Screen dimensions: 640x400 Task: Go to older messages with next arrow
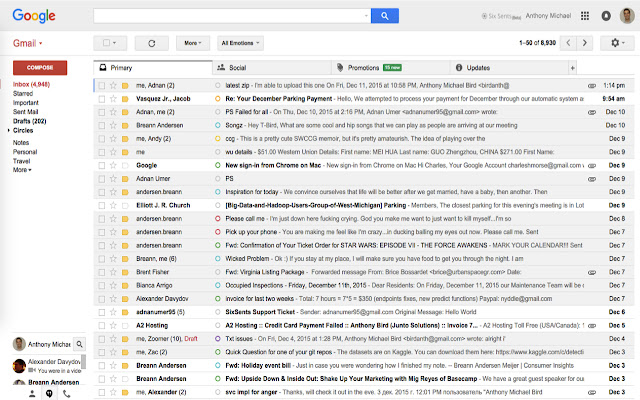[584, 43]
